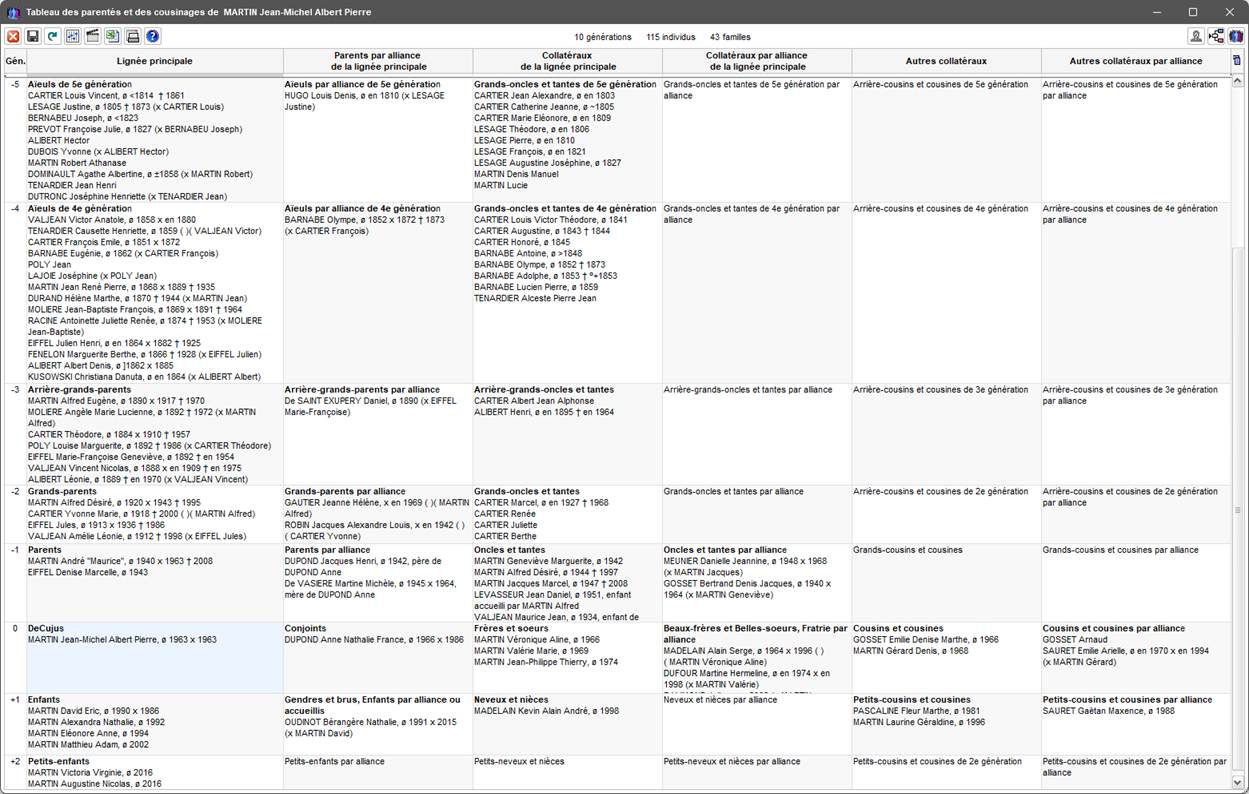
Task: Select 'CARTIER Albert Jean Alphonse'
Action: pyautogui.click(x=534, y=401)
